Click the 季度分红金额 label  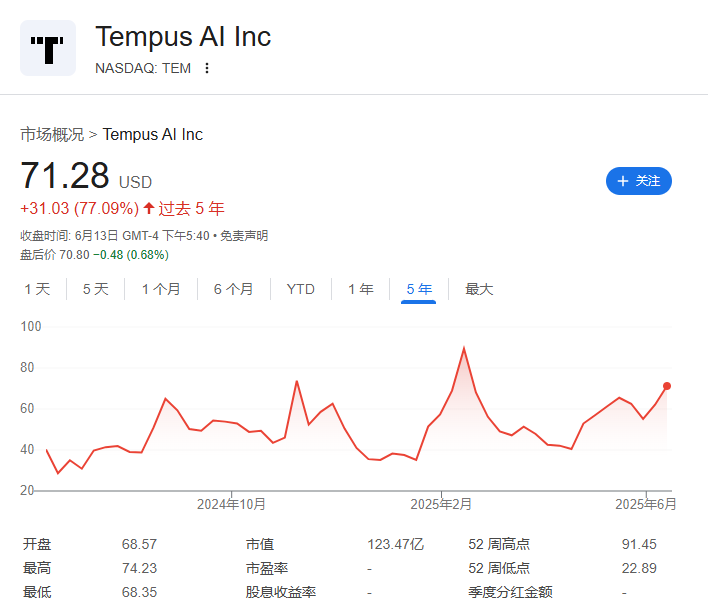511,592
